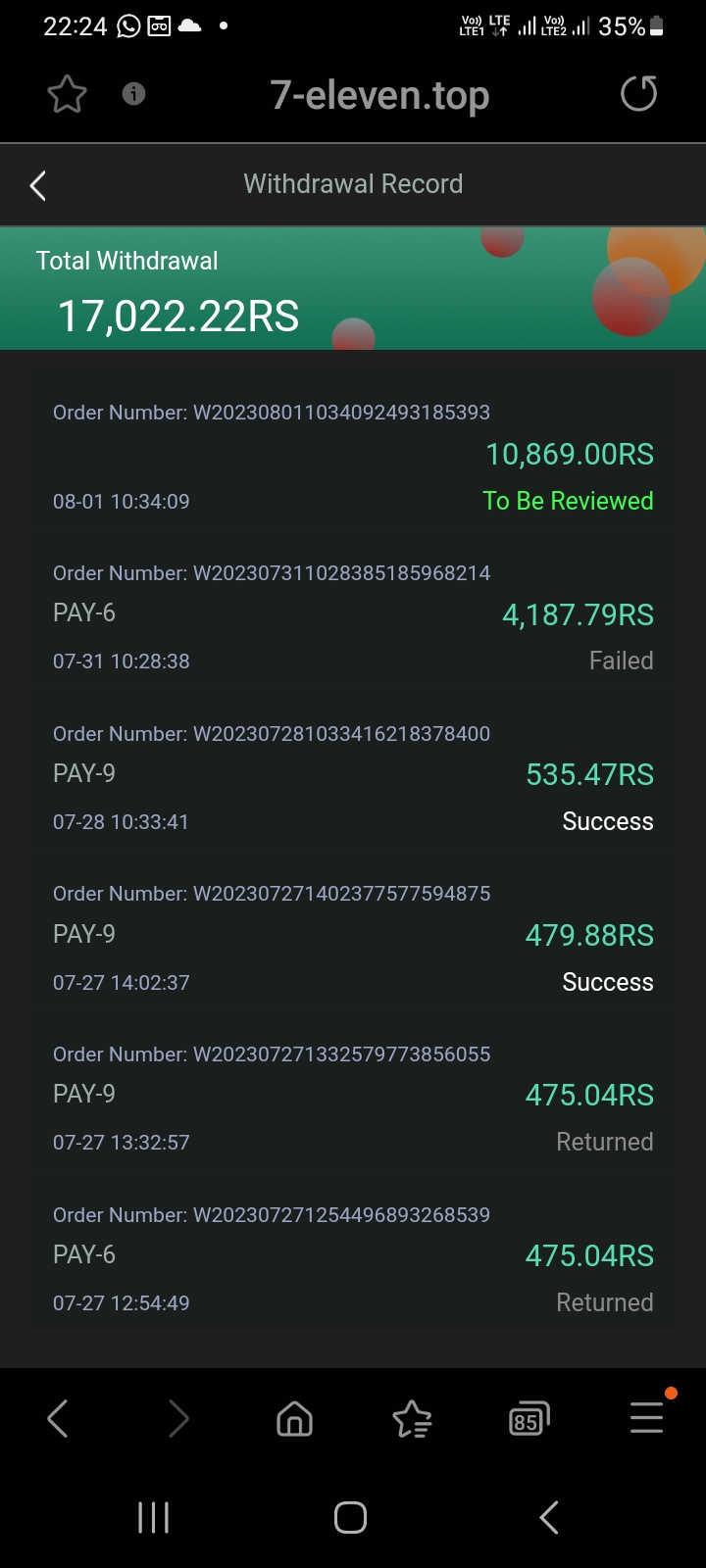Open the 10,869.00RS To Be Reviewed order
The height and width of the screenshot is (1568, 706).
353,457
